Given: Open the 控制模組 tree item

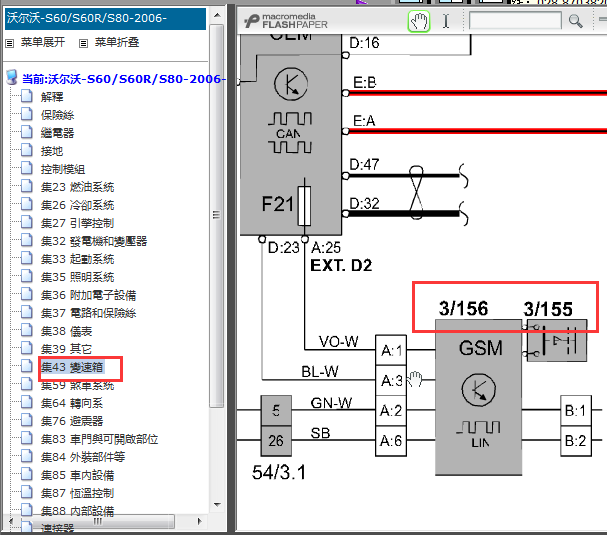Looking at the screenshot, I should (x=63, y=169).
